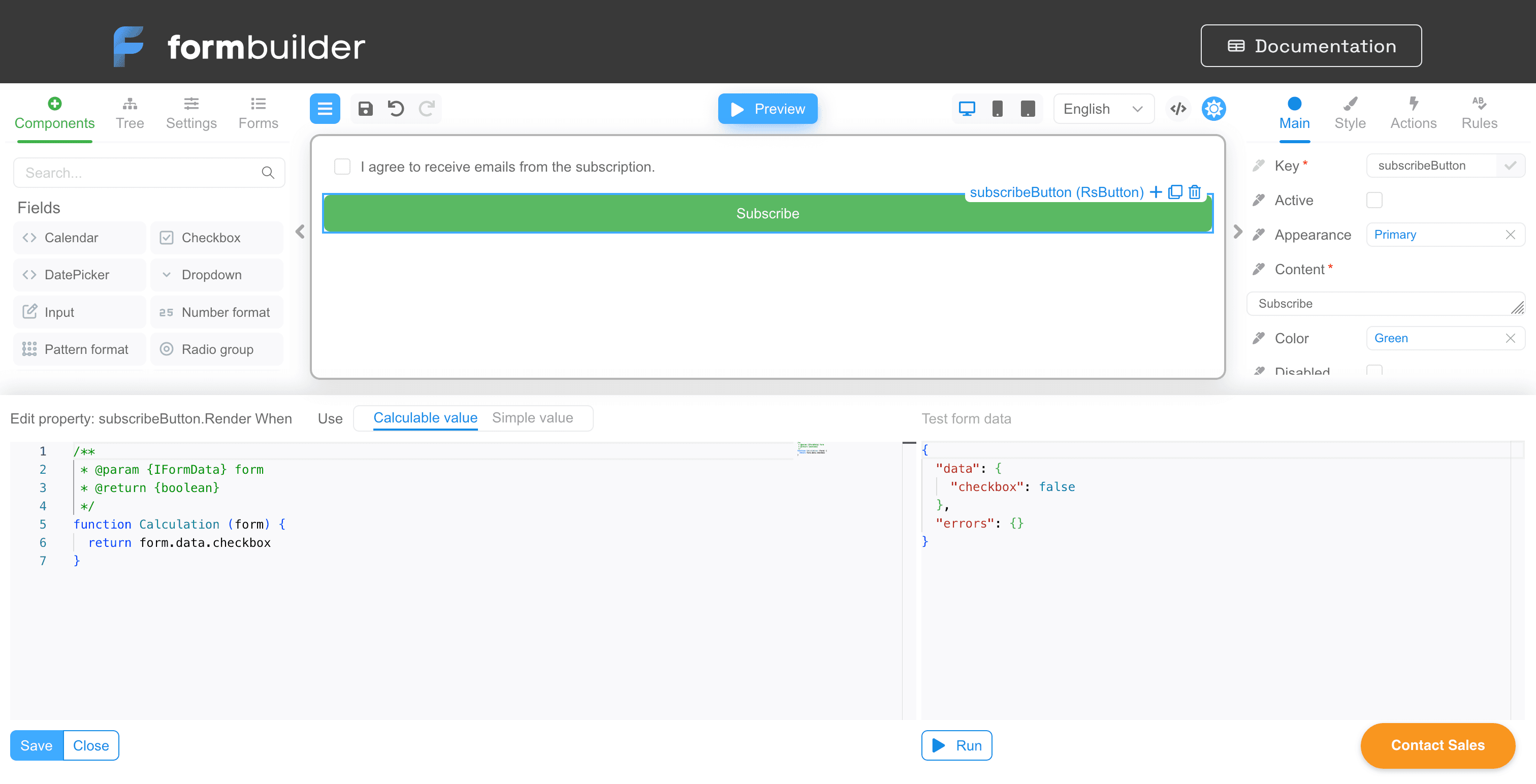Open the English language dropdown
The image size is (1536, 784).
coord(1103,109)
